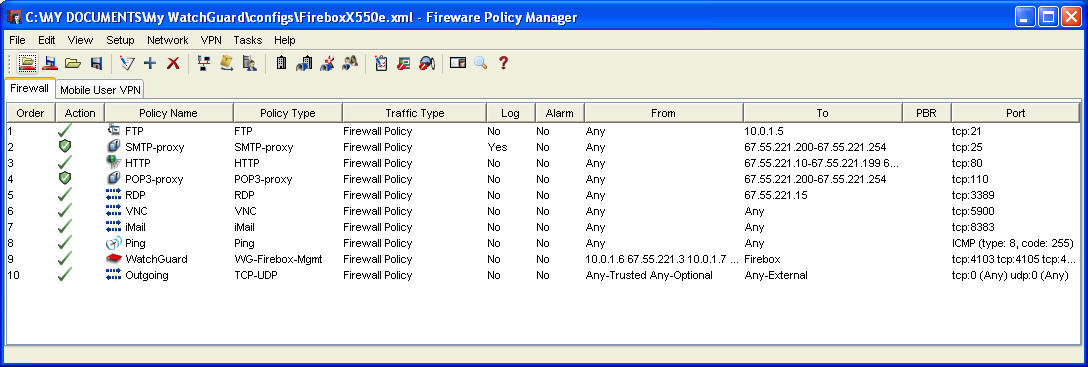The height and width of the screenshot is (367, 1088).
Task: Open the Help menu
Action: [284, 40]
